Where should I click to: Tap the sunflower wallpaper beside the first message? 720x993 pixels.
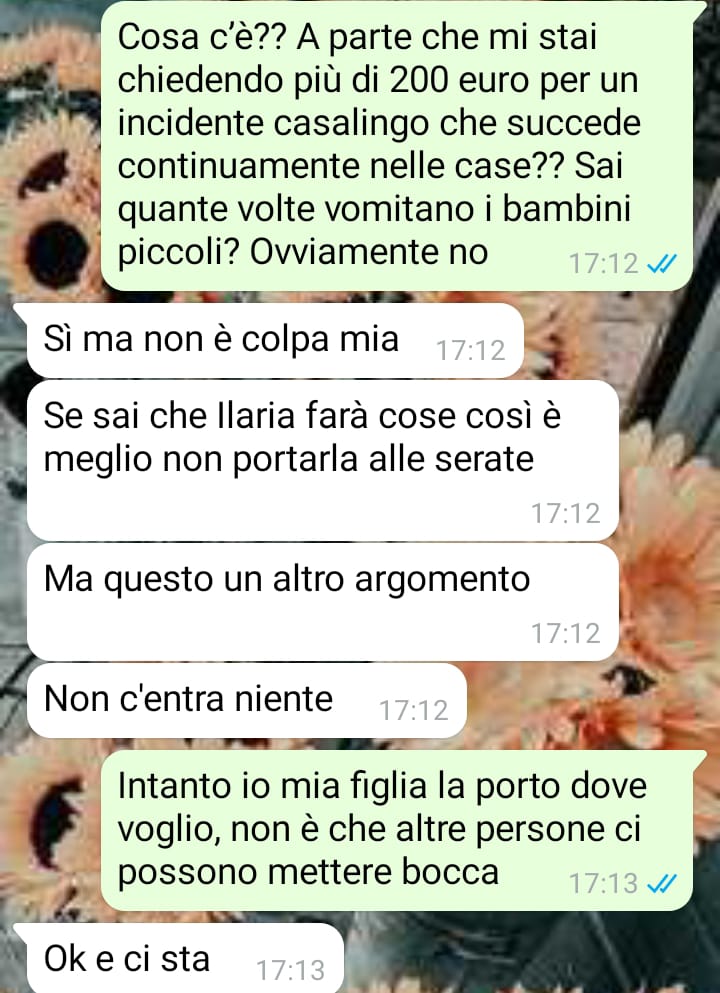pos(49,190)
